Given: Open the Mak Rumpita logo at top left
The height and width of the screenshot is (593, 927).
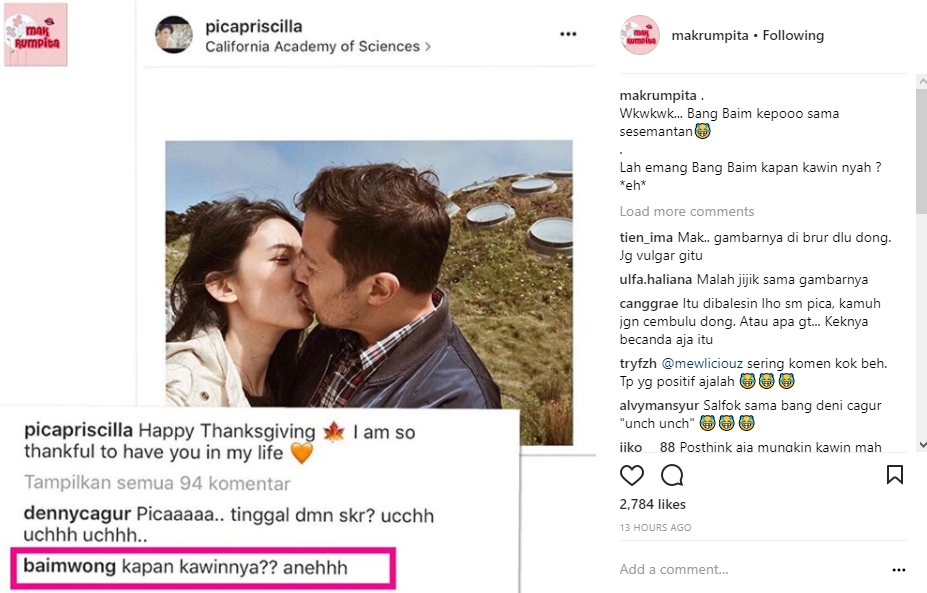Looking at the screenshot, I should (36, 35).
